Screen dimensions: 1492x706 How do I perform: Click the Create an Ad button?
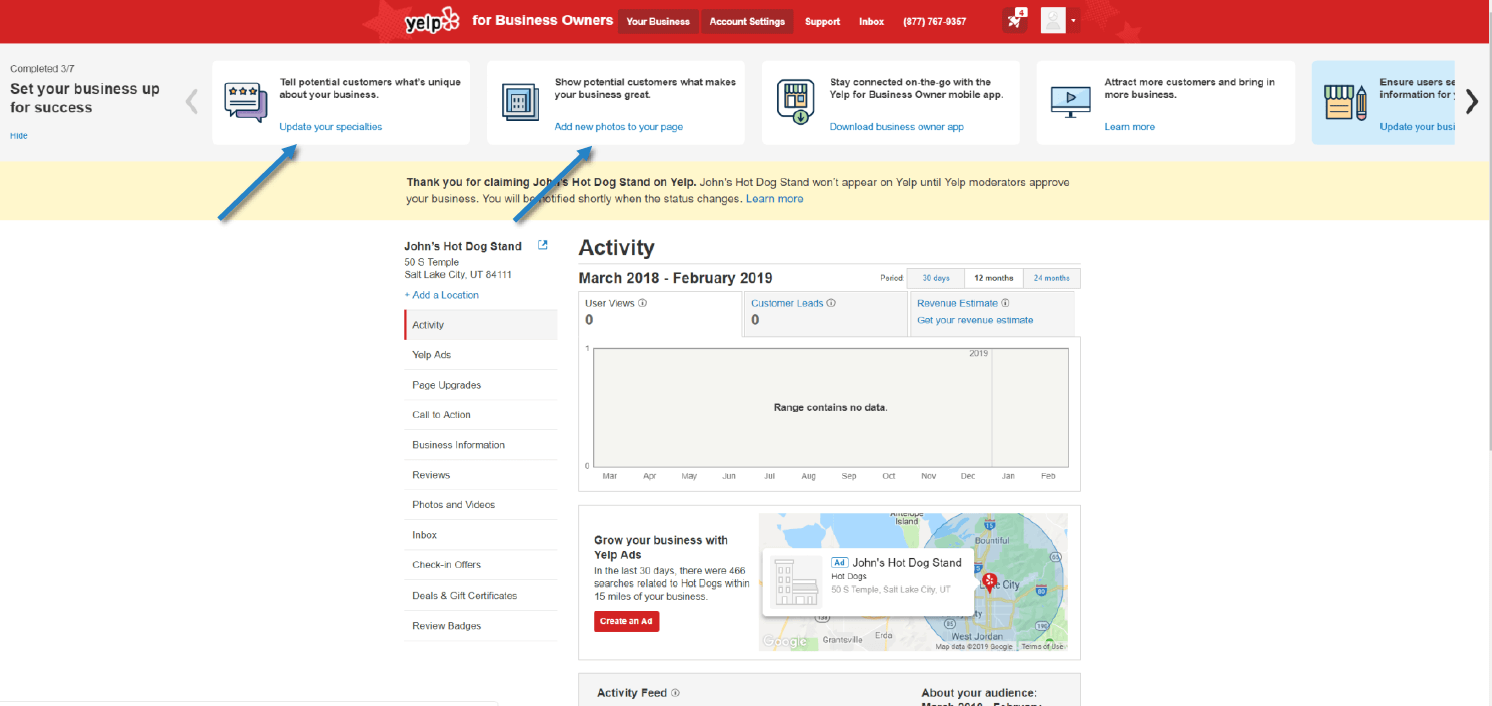627,621
